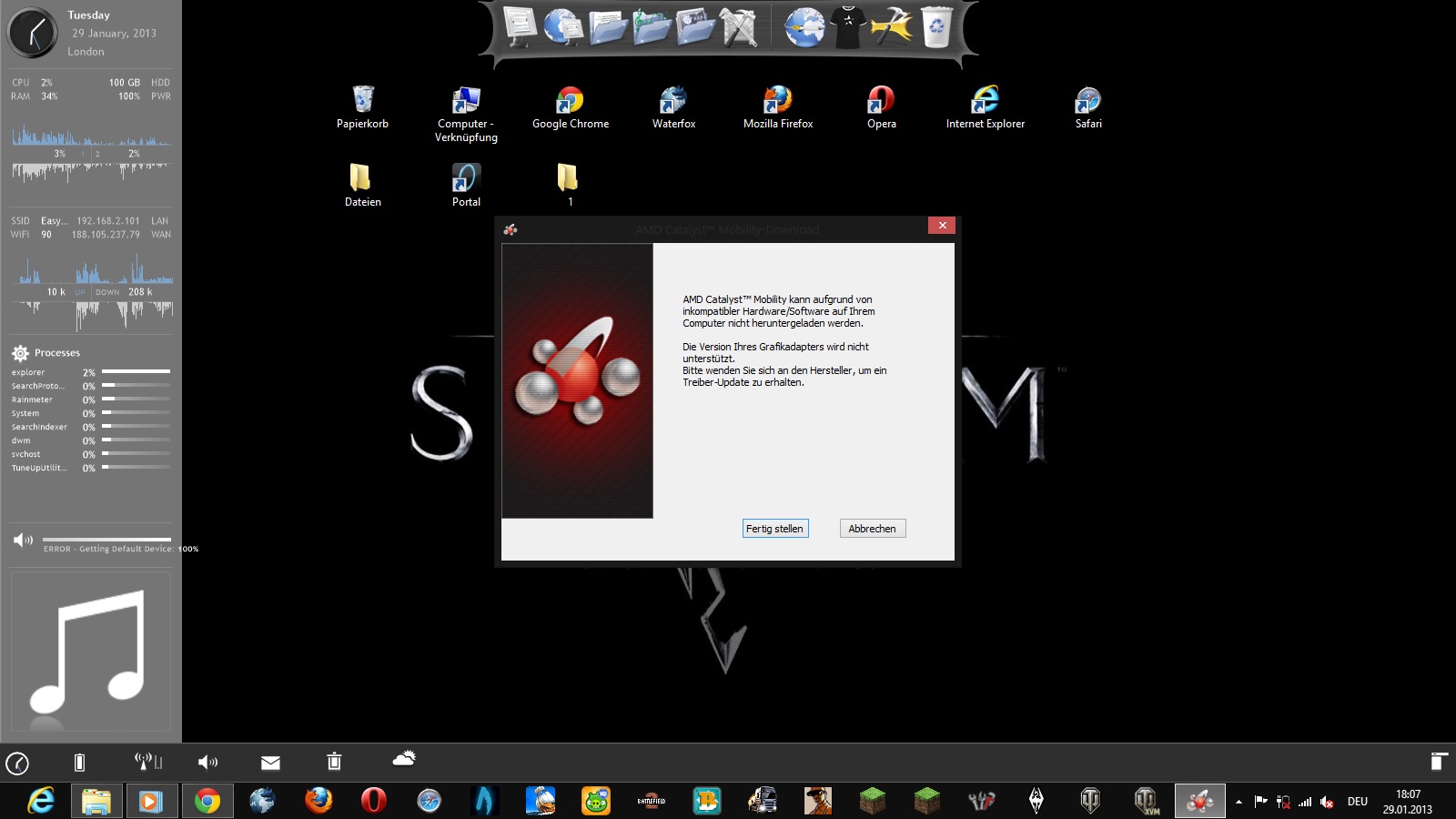Screen dimensions: 1456x819
Task: Select the Waterfox desktop shortcut
Action: 673,107
